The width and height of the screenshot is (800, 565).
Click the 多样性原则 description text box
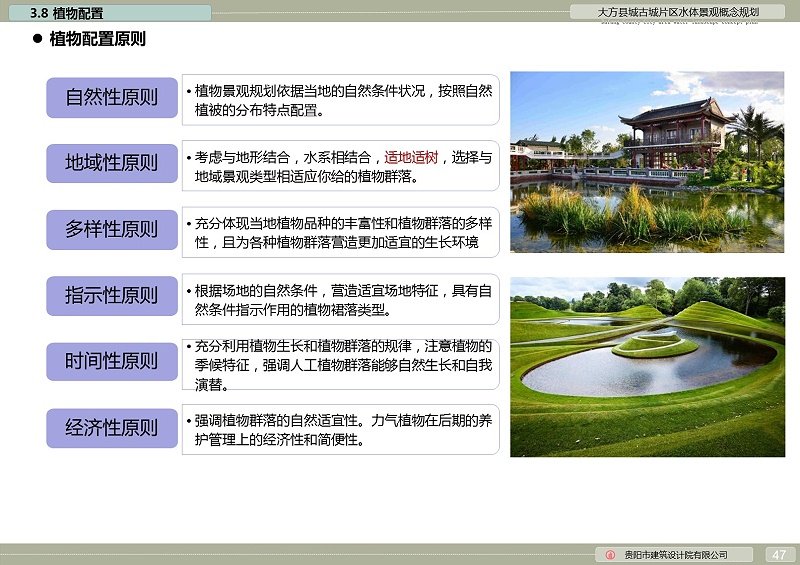tap(340, 233)
